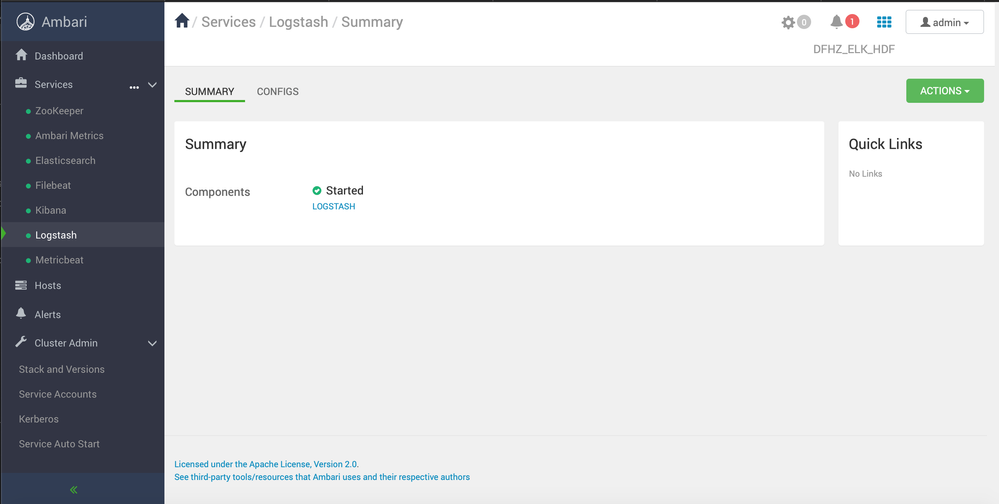The image size is (999, 504).
Task: Click the Ambari logo icon
Action: (25, 22)
